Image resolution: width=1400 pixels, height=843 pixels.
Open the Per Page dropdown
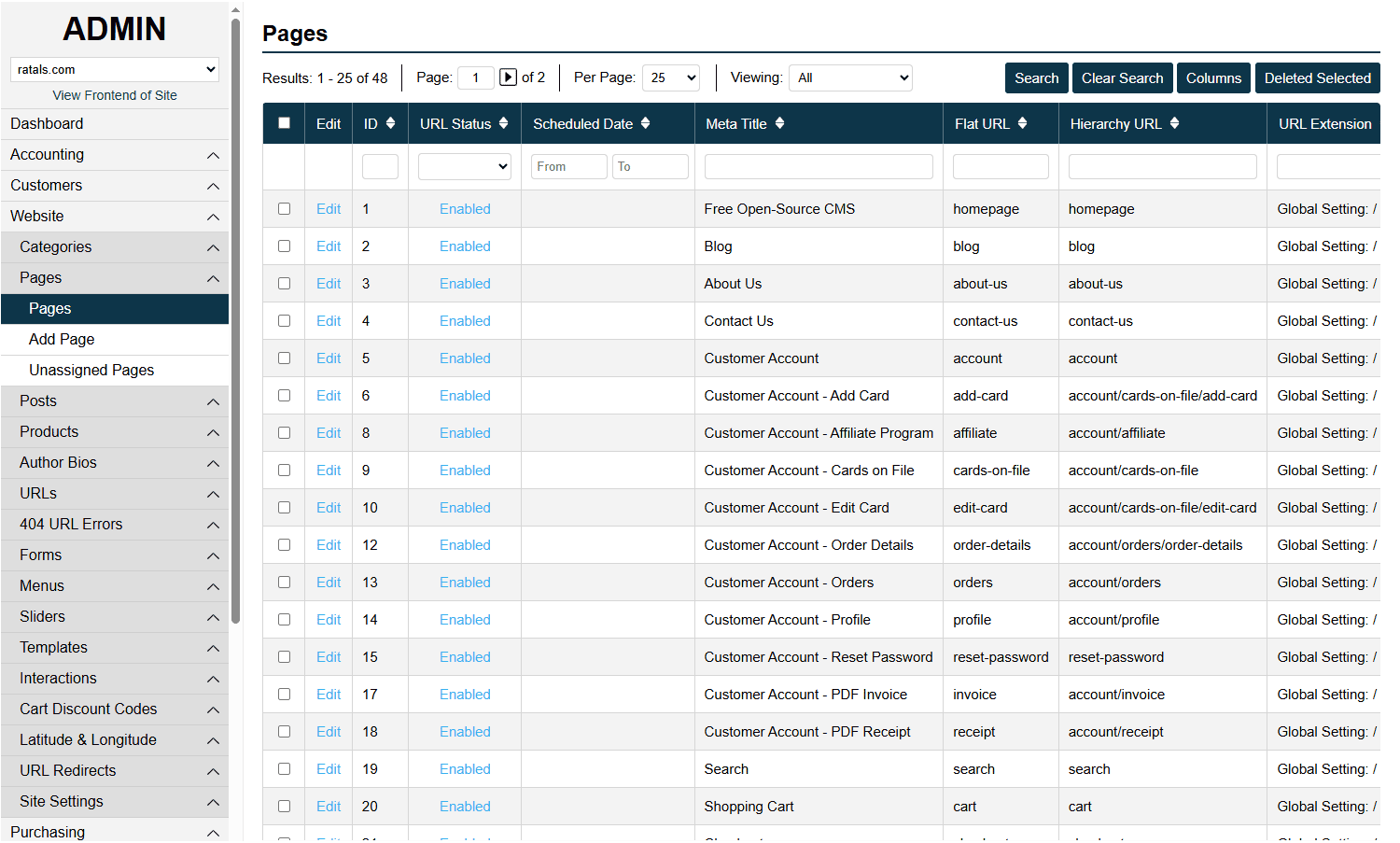671,77
